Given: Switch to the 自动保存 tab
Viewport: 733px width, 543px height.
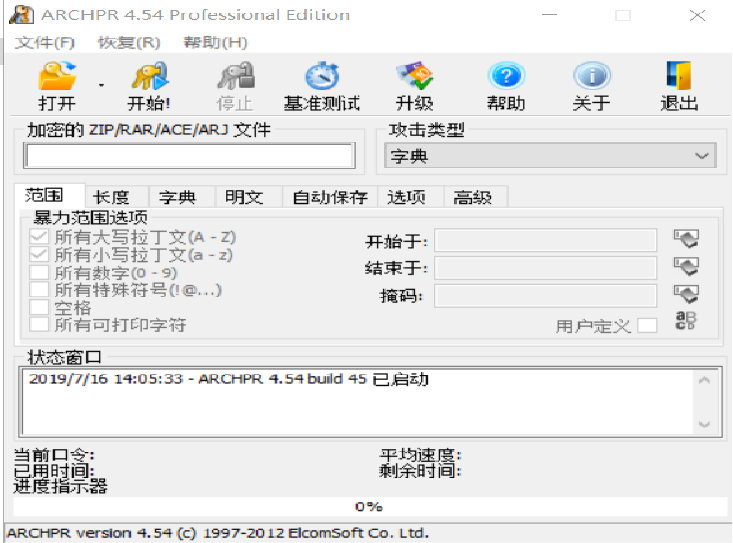Looking at the screenshot, I should tap(330, 197).
